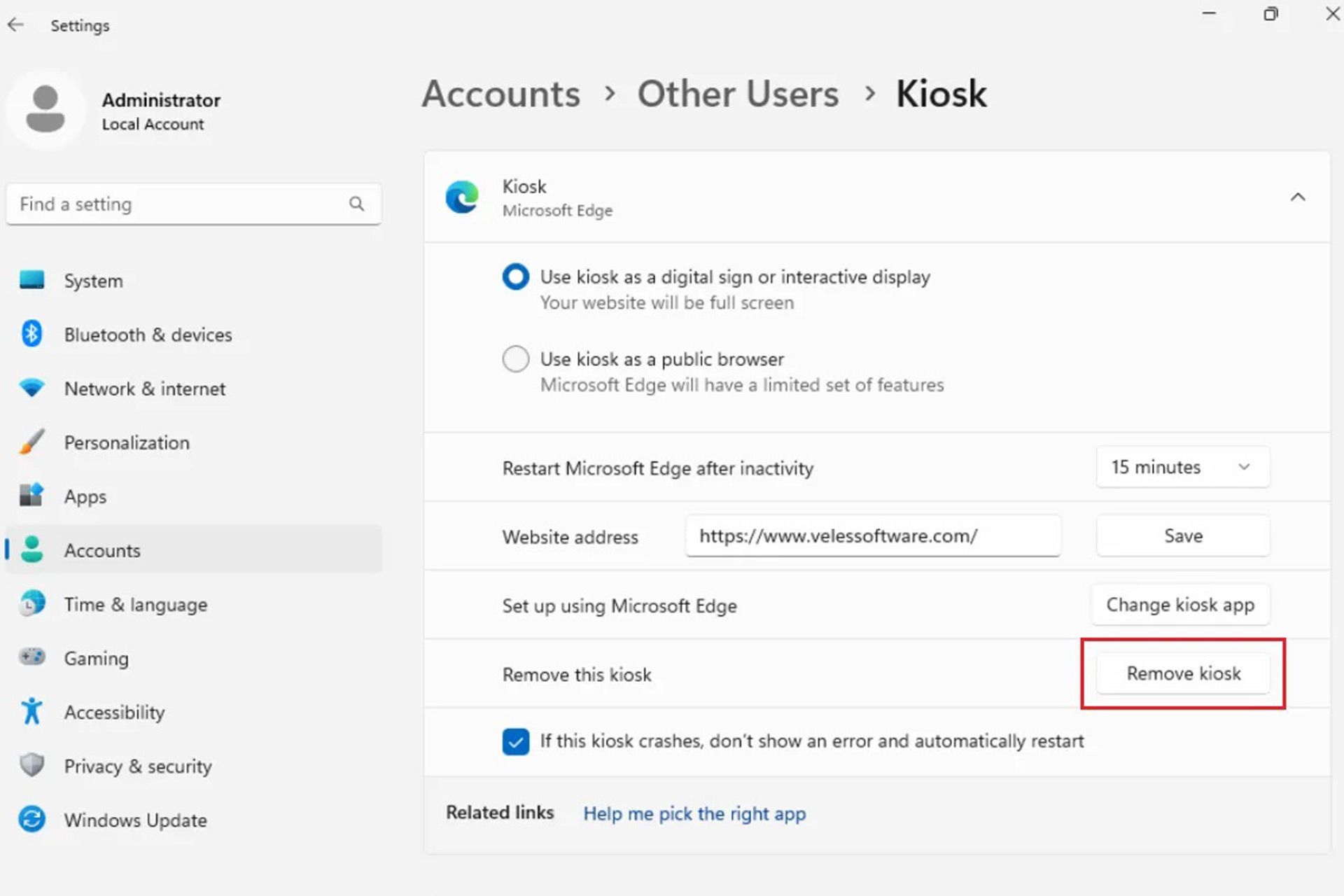Click the Privacy shield icon
Screen dimensions: 1344x896
31,765
